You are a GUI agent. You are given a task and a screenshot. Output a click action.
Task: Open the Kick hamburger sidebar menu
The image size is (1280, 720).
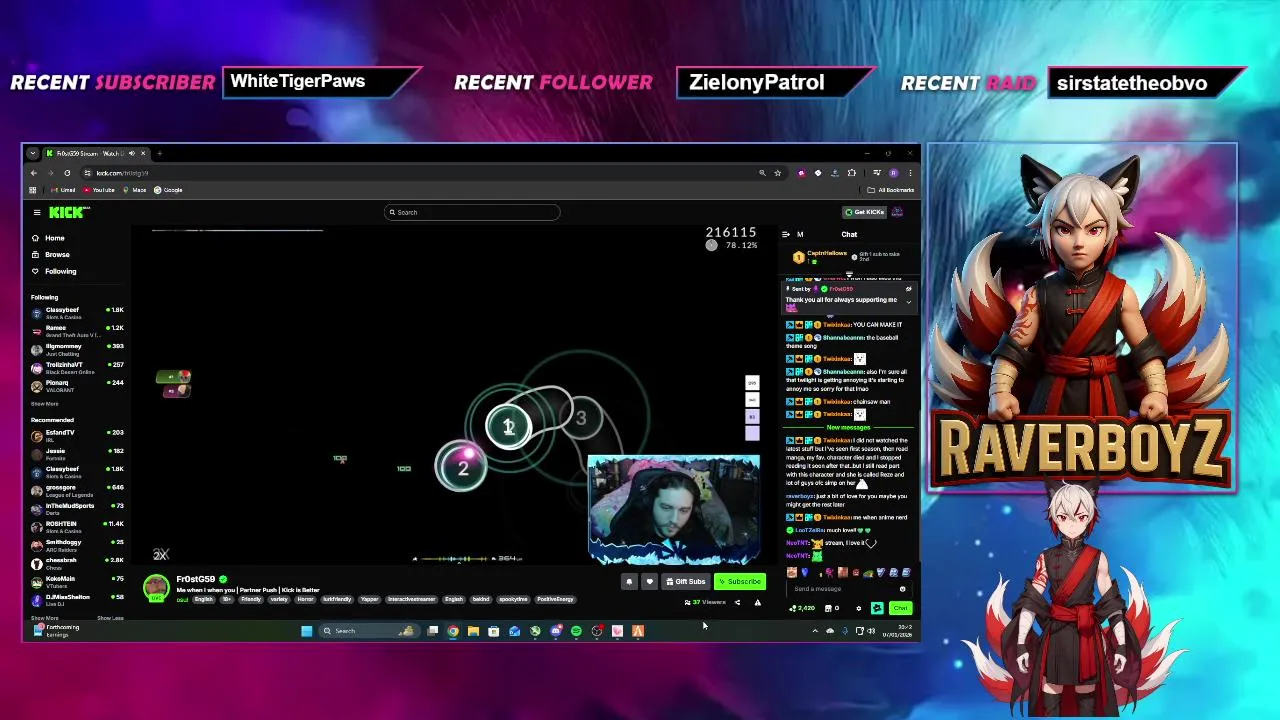pyautogui.click(x=37, y=212)
